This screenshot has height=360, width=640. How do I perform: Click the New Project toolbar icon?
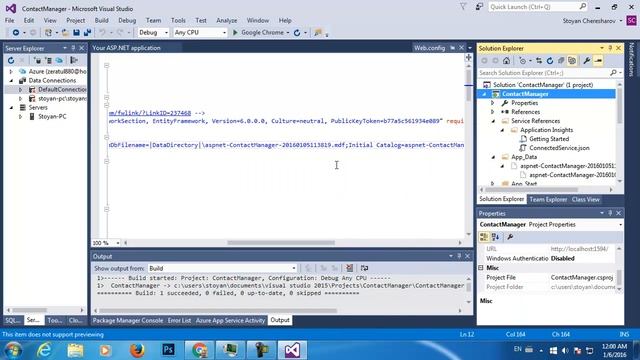pyautogui.click(x=49, y=33)
